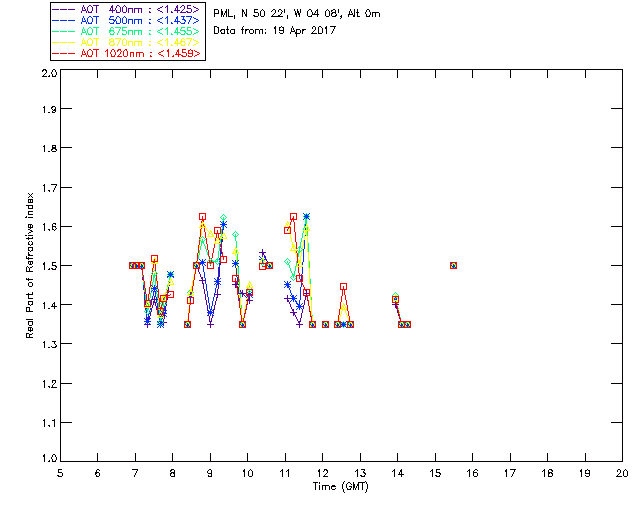This screenshot has height=512, width=640.
Task: Click the y-axis tick label 1.2
Action: [x=49, y=384]
